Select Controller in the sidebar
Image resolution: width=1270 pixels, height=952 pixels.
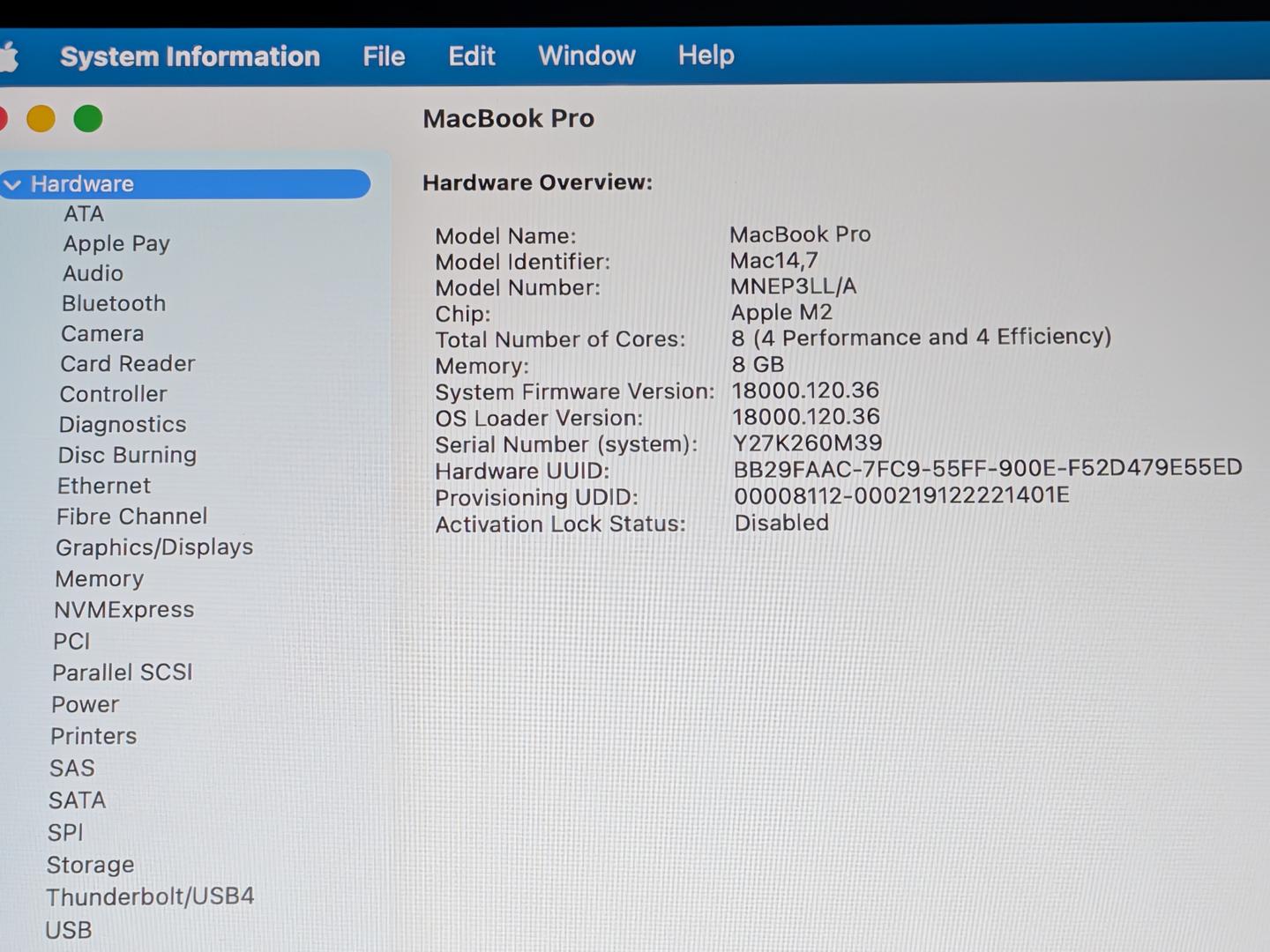click(113, 394)
